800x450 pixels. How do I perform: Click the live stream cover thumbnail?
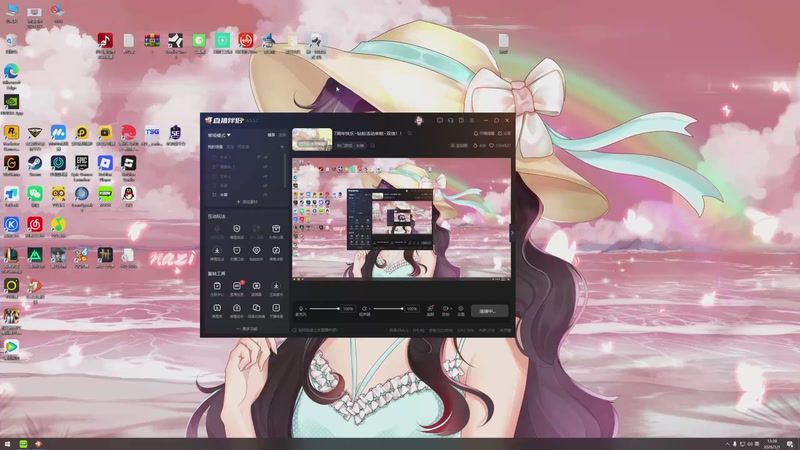312,139
